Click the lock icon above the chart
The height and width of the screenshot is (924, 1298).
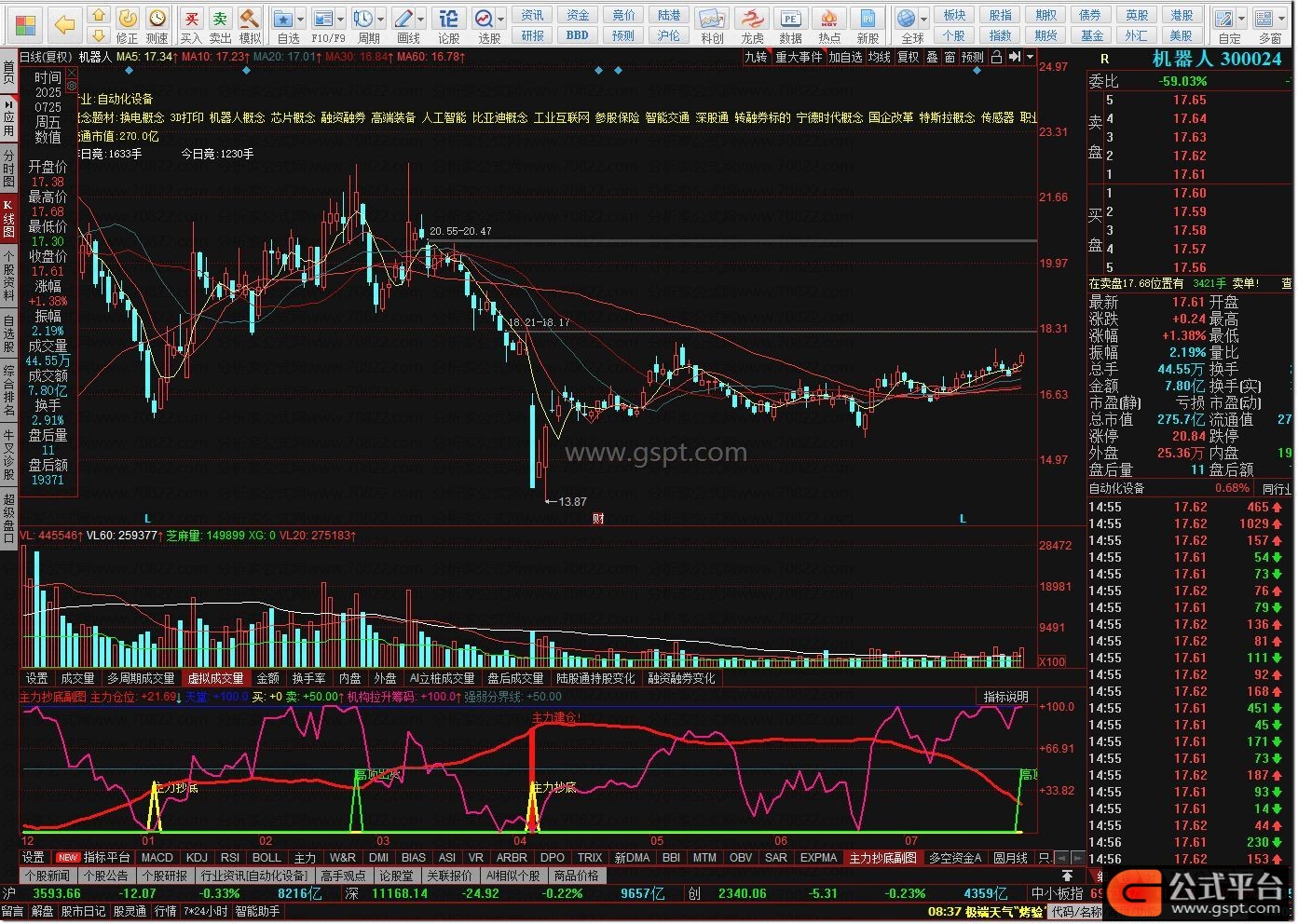click(996, 57)
